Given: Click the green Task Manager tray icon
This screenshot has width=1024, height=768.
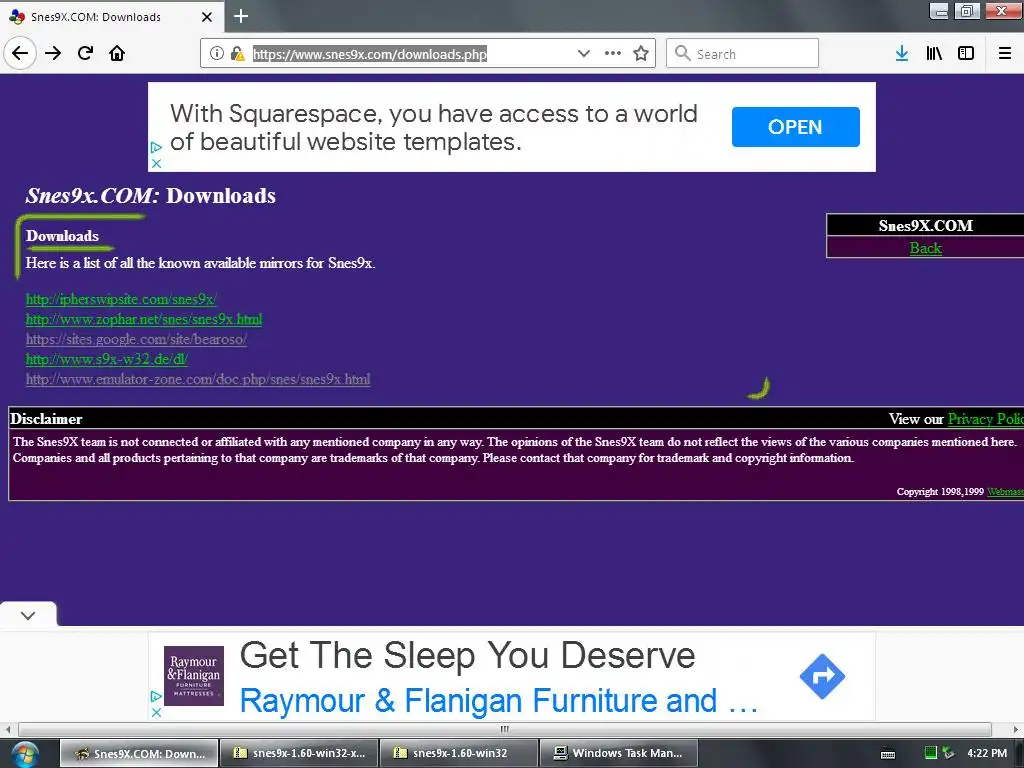Looking at the screenshot, I should [x=931, y=753].
